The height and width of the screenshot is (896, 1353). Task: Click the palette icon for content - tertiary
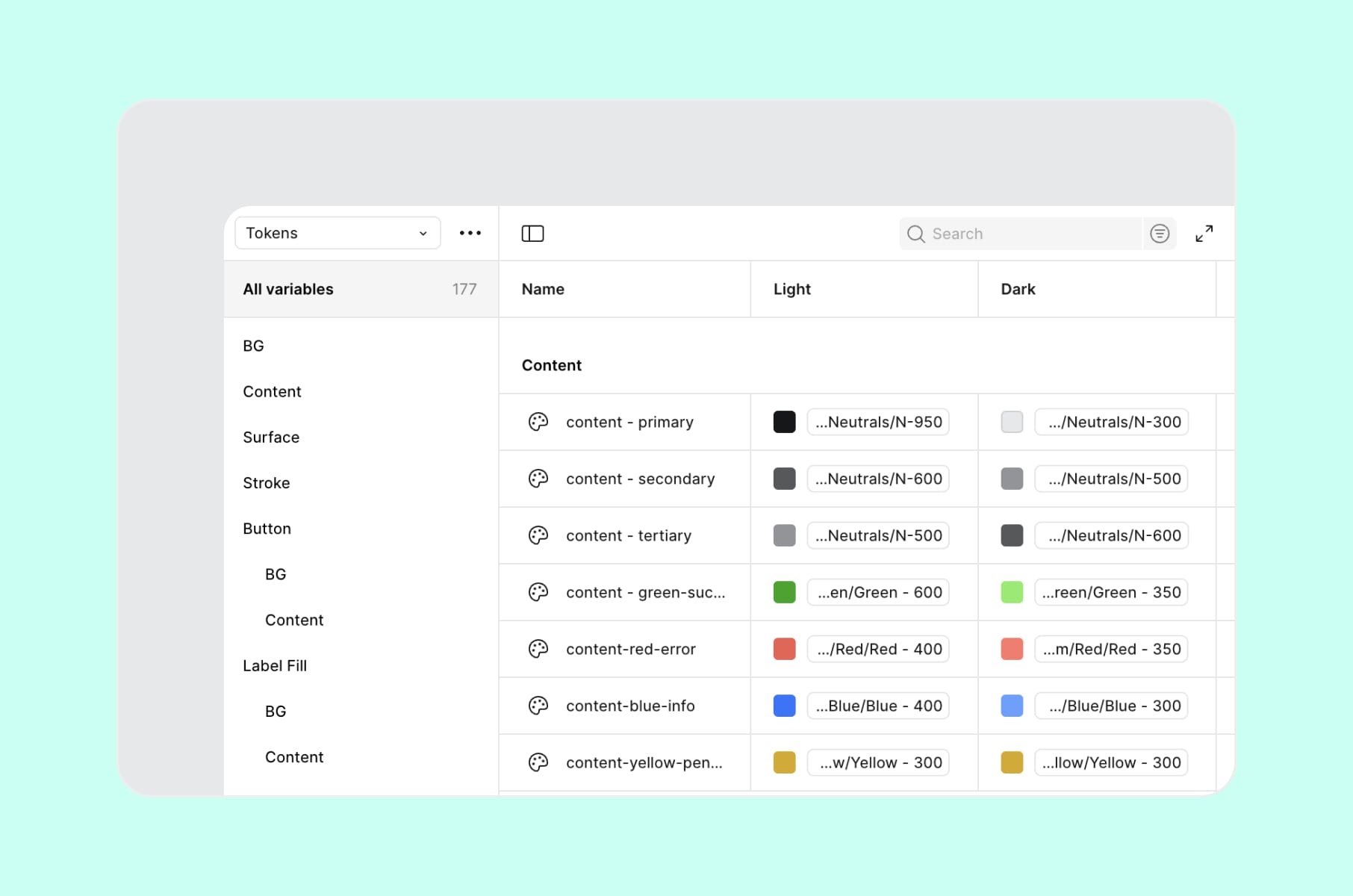[x=538, y=535]
